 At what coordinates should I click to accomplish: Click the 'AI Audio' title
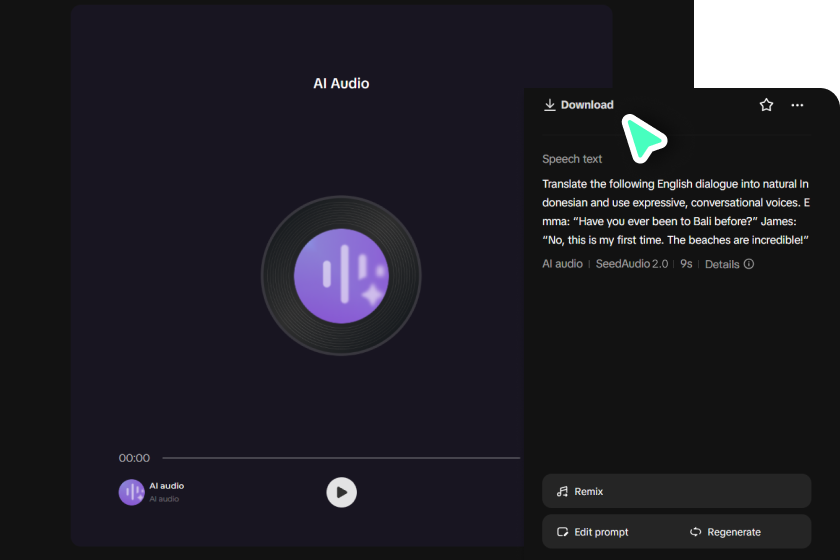coord(341,84)
